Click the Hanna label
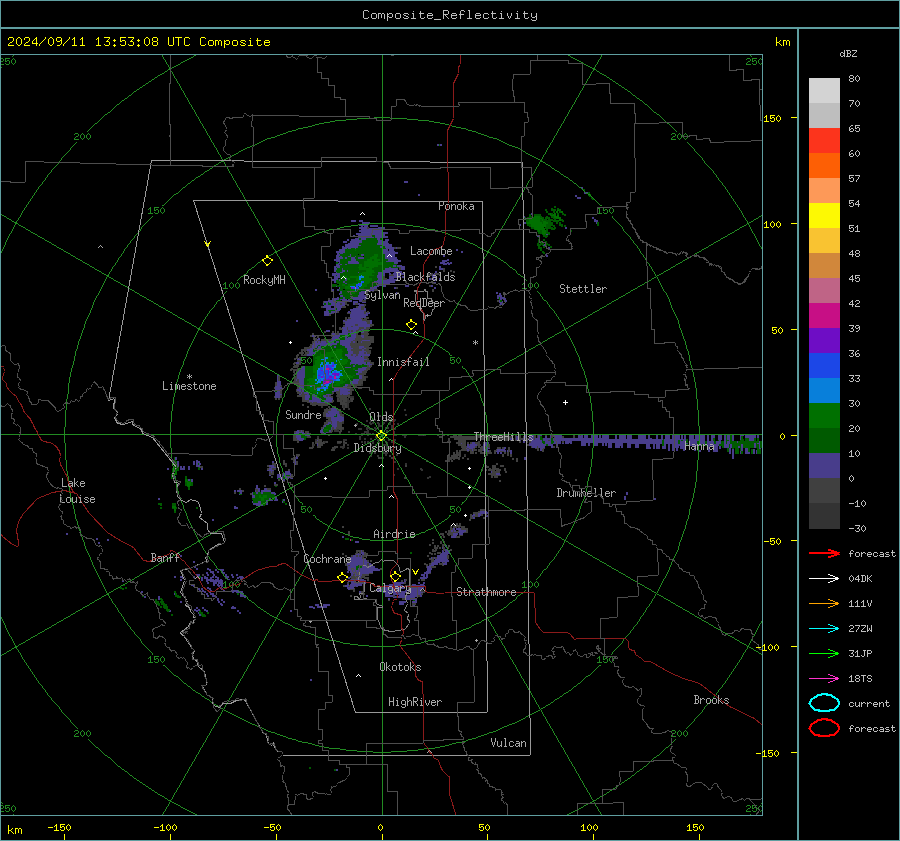The width and height of the screenshot is (900, 841). click(699, 446)
